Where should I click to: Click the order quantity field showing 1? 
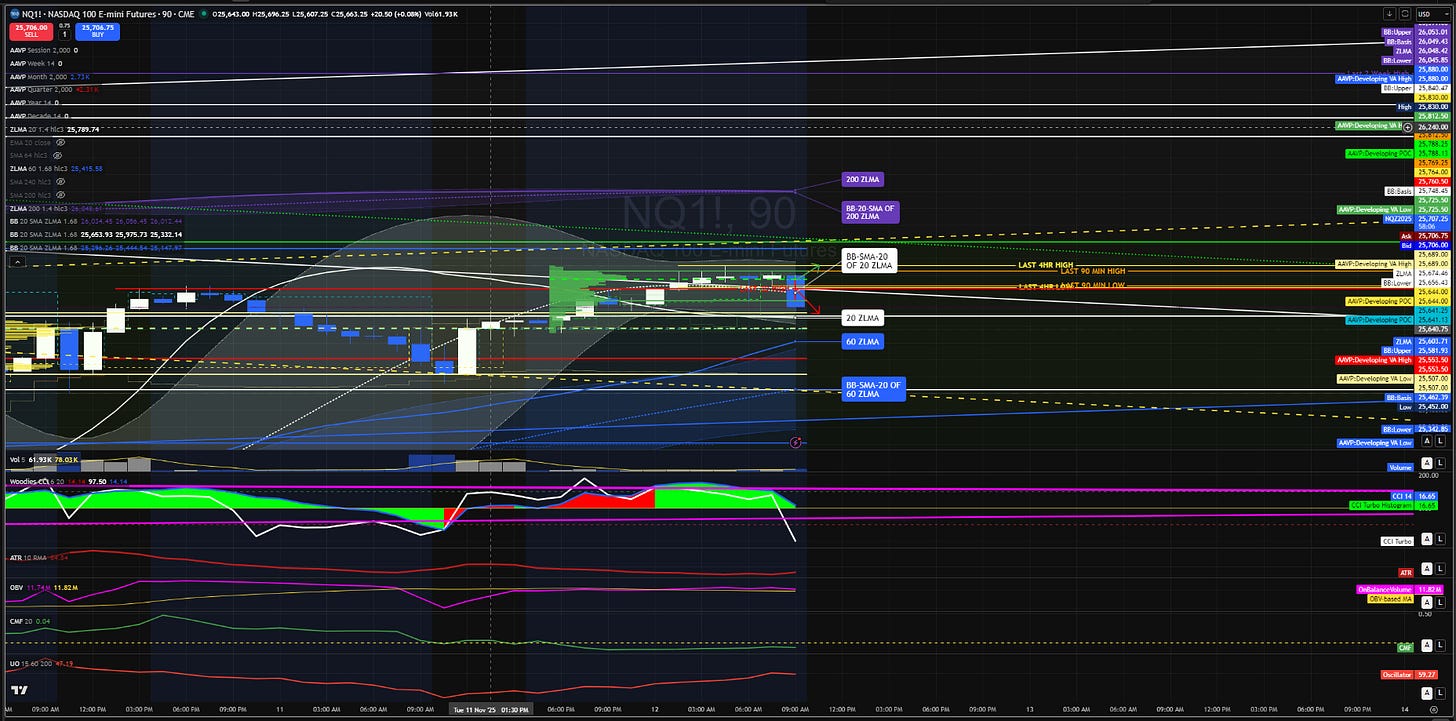click(64, 35)
